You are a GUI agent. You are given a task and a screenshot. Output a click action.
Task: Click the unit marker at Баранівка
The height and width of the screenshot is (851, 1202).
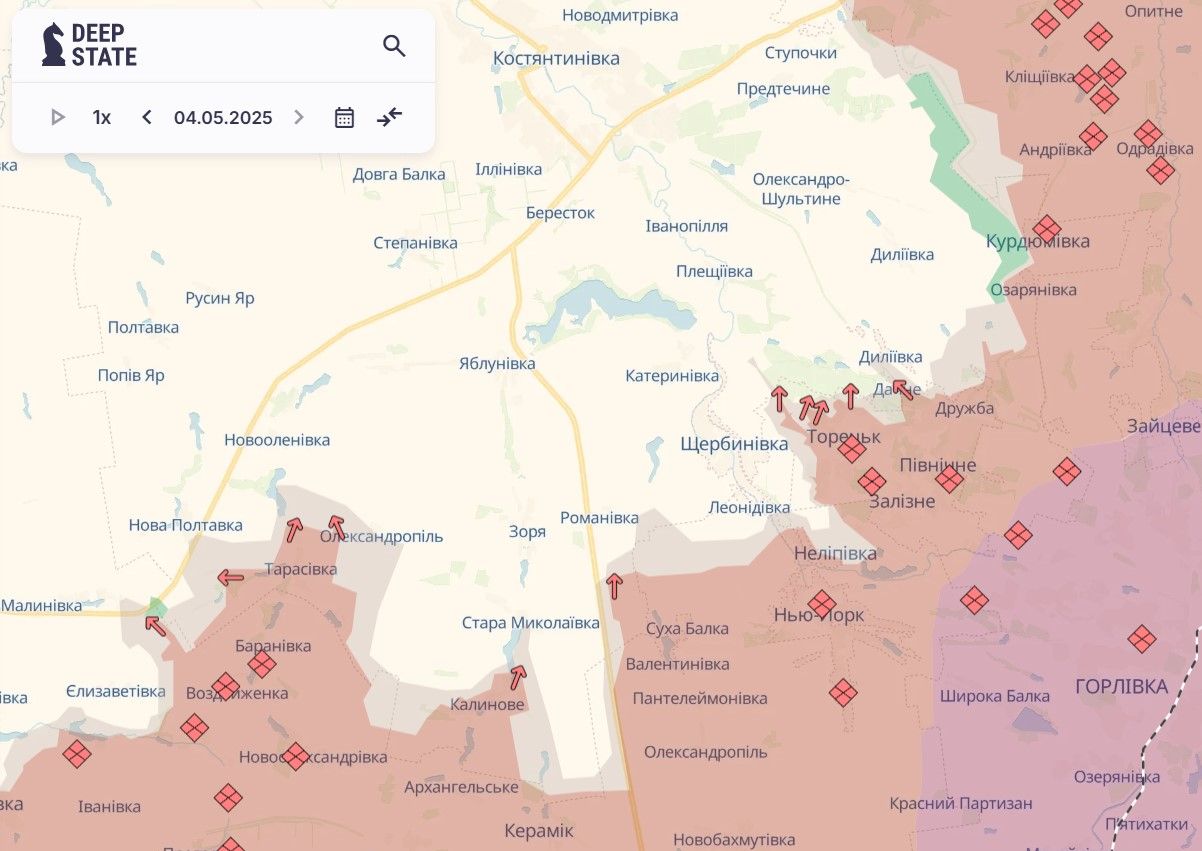[262, 664]
